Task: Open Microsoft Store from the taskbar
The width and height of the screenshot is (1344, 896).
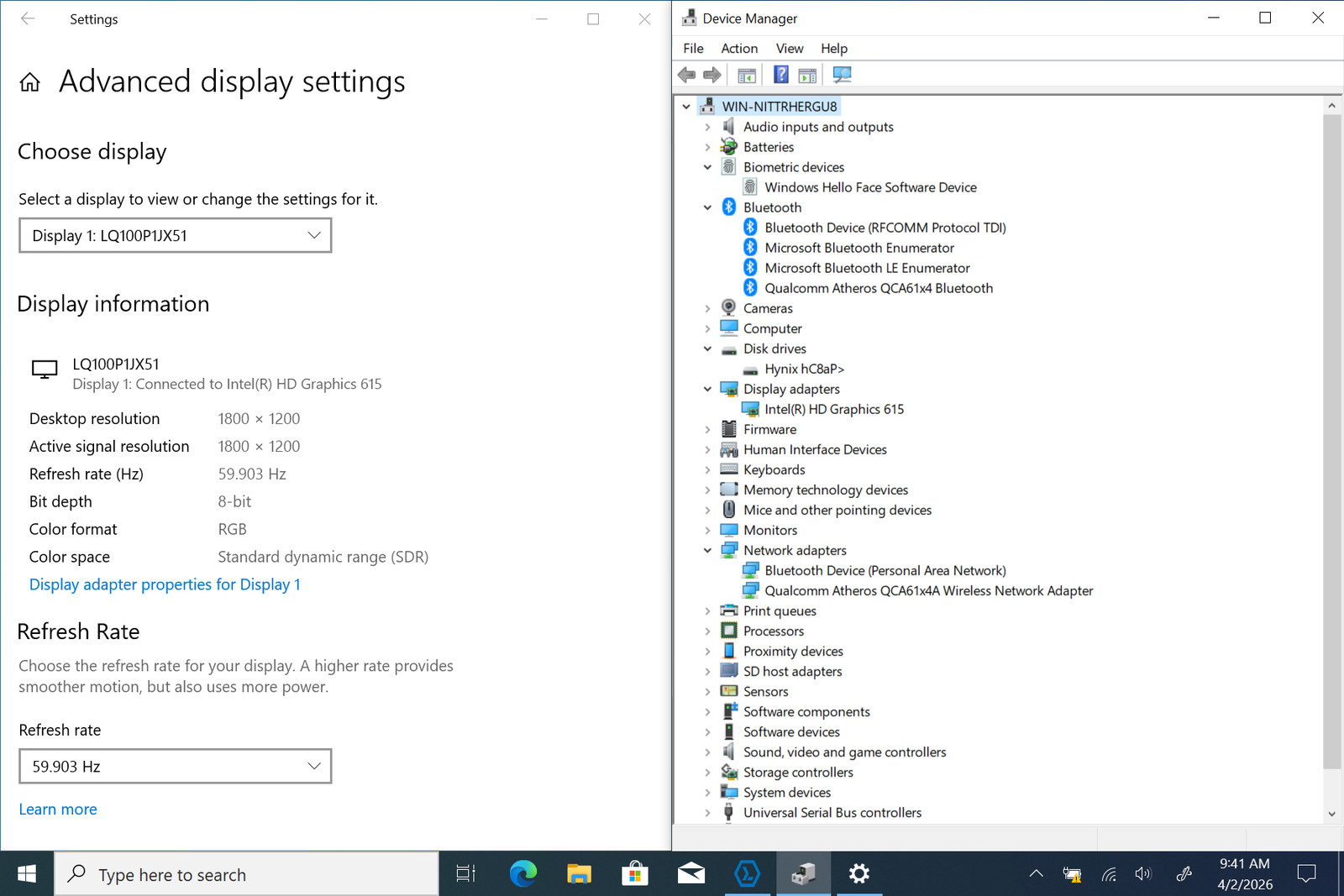Action: 635,874
